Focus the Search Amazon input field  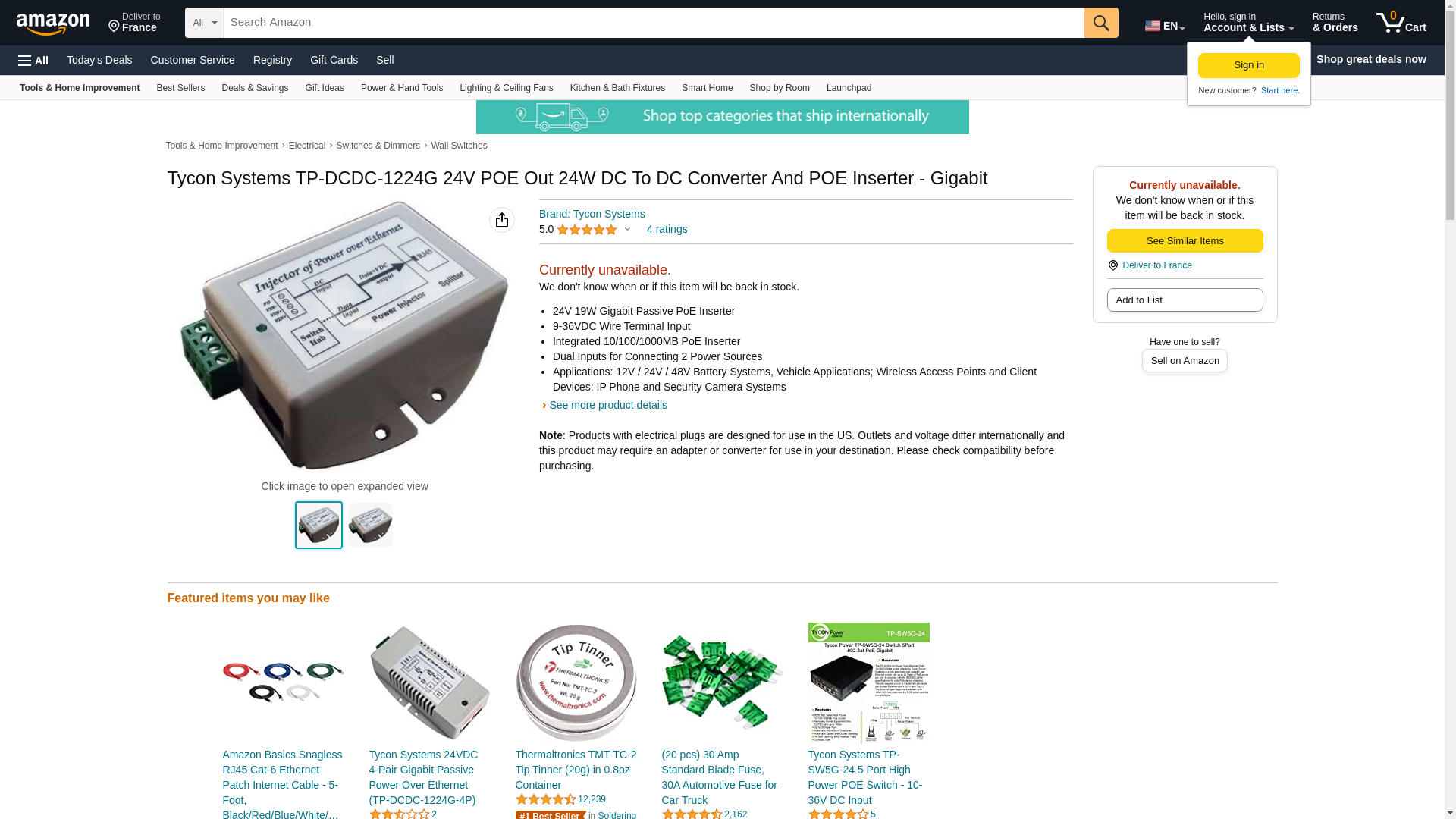click(x=654, y=23)
